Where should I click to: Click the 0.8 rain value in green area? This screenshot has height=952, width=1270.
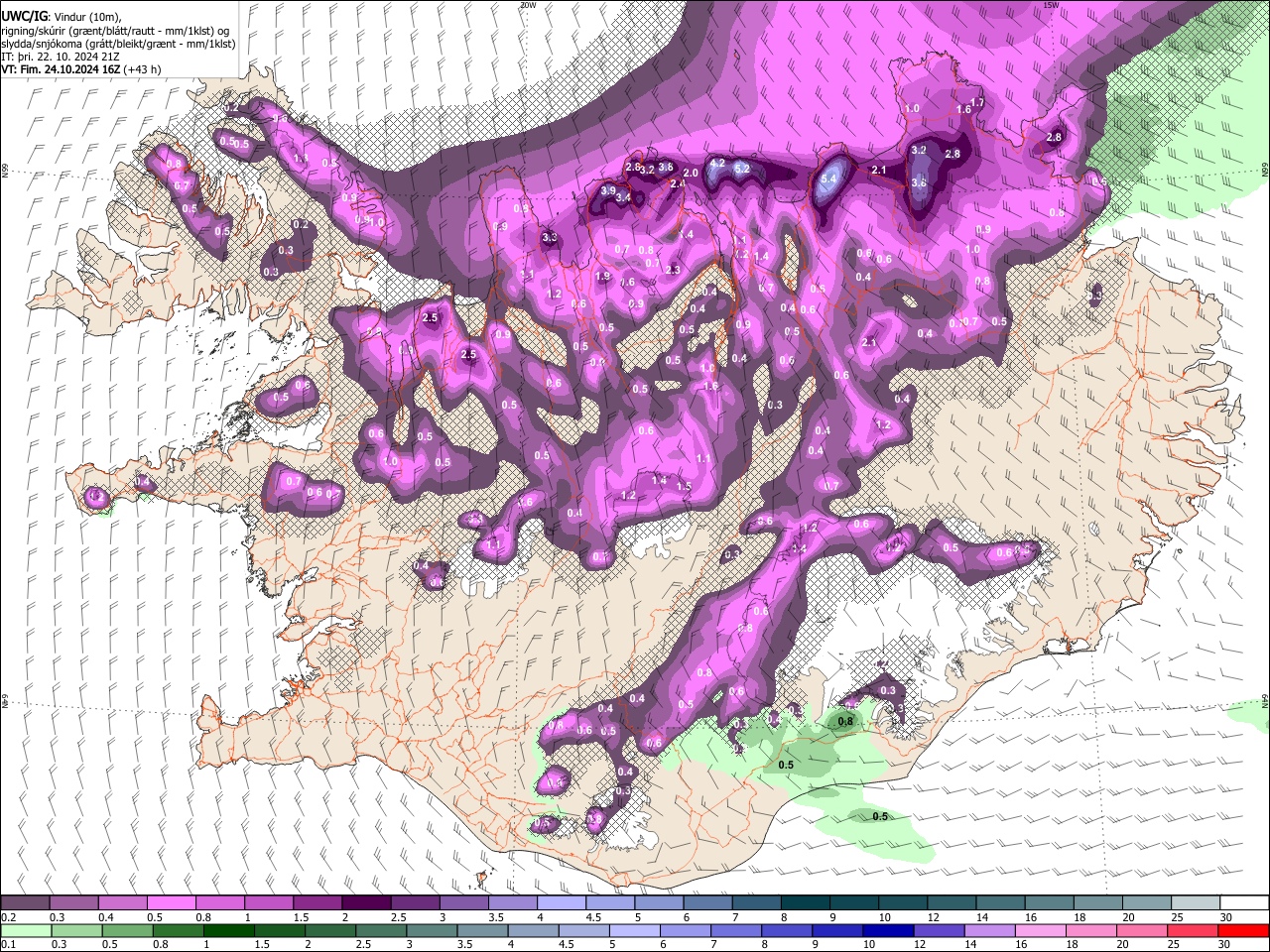click(x=845, y=721)
